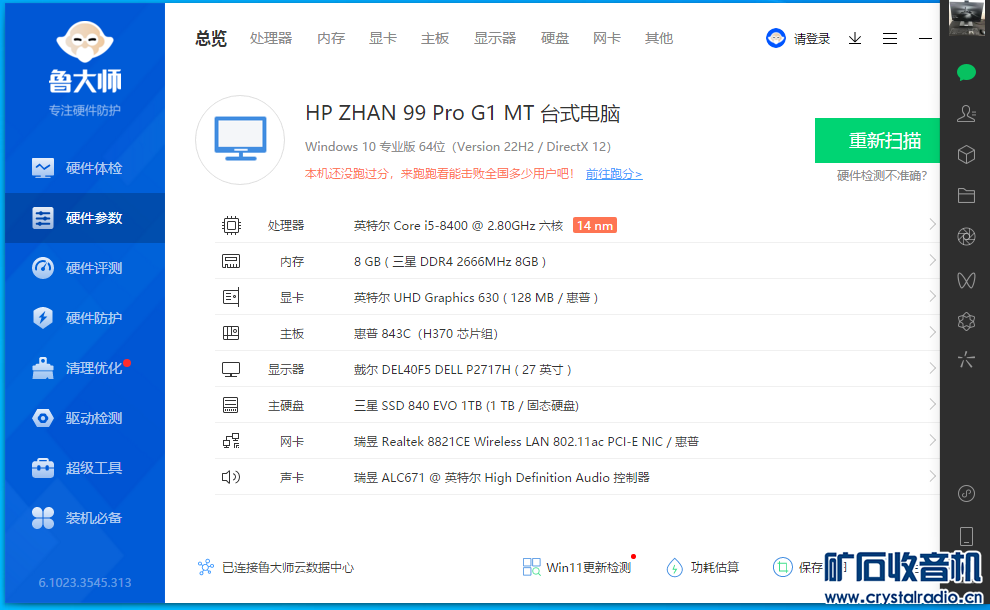Image resolution: width=990 pixels, height=610 pixels.
Task: Switch to the 网卡 tab at top
Action: (607, 39)
